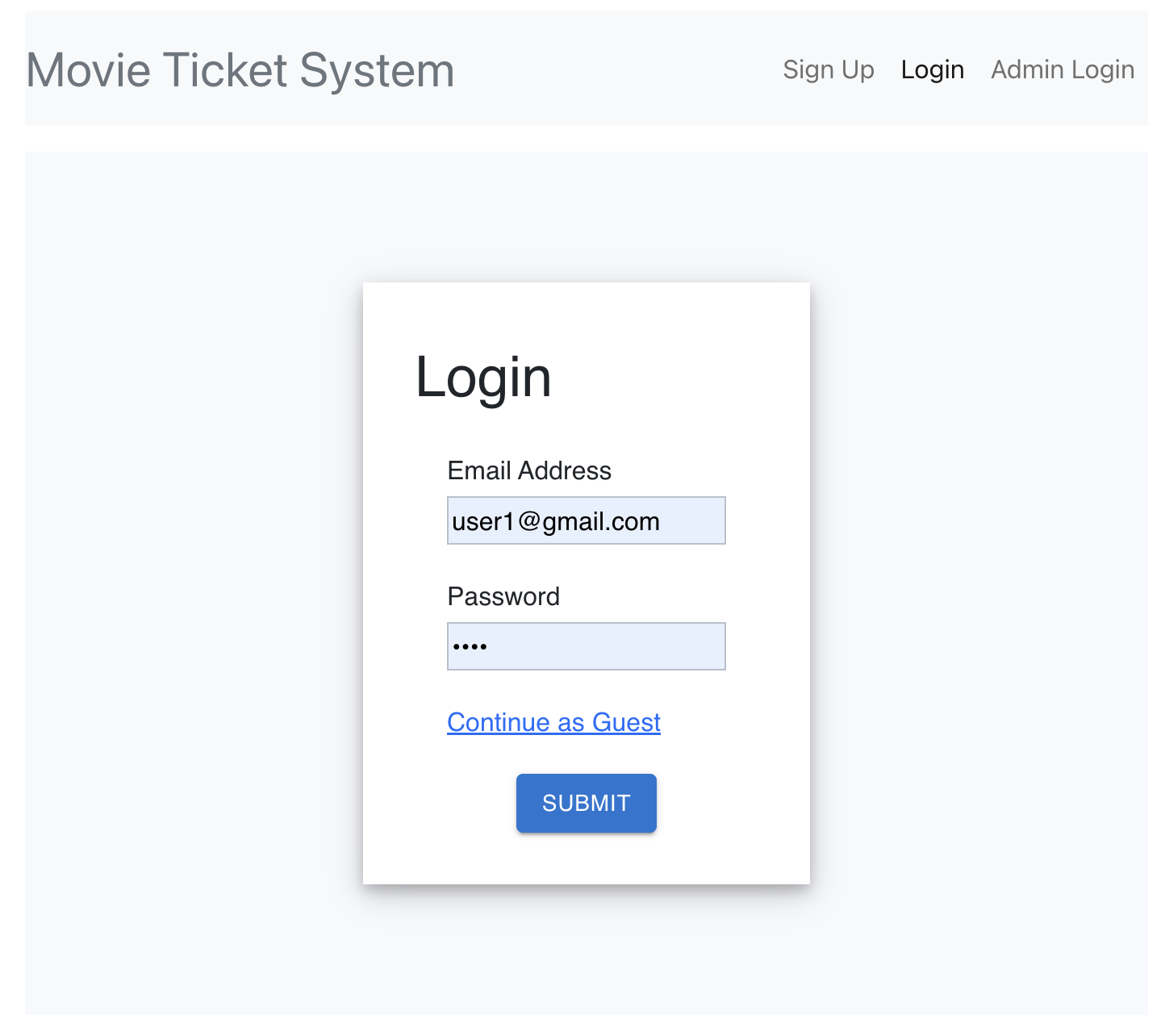This screenshot has height=1036, width=1165.
Task: Go to Admin Login
Action: [1063, 69]
